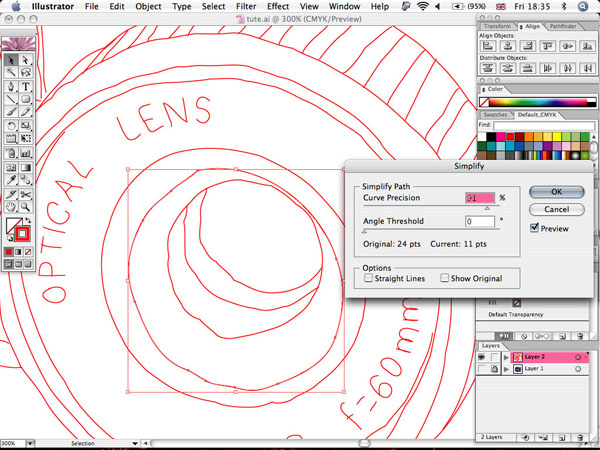
Task: Open Spotlight search in the menu bar
Action: click(x=582, y=6)
